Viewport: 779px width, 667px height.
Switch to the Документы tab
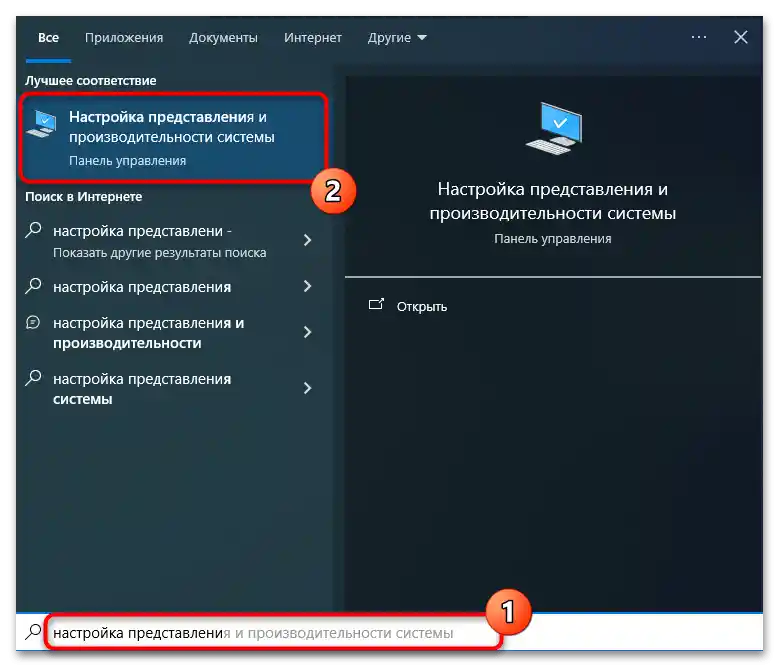223,38
